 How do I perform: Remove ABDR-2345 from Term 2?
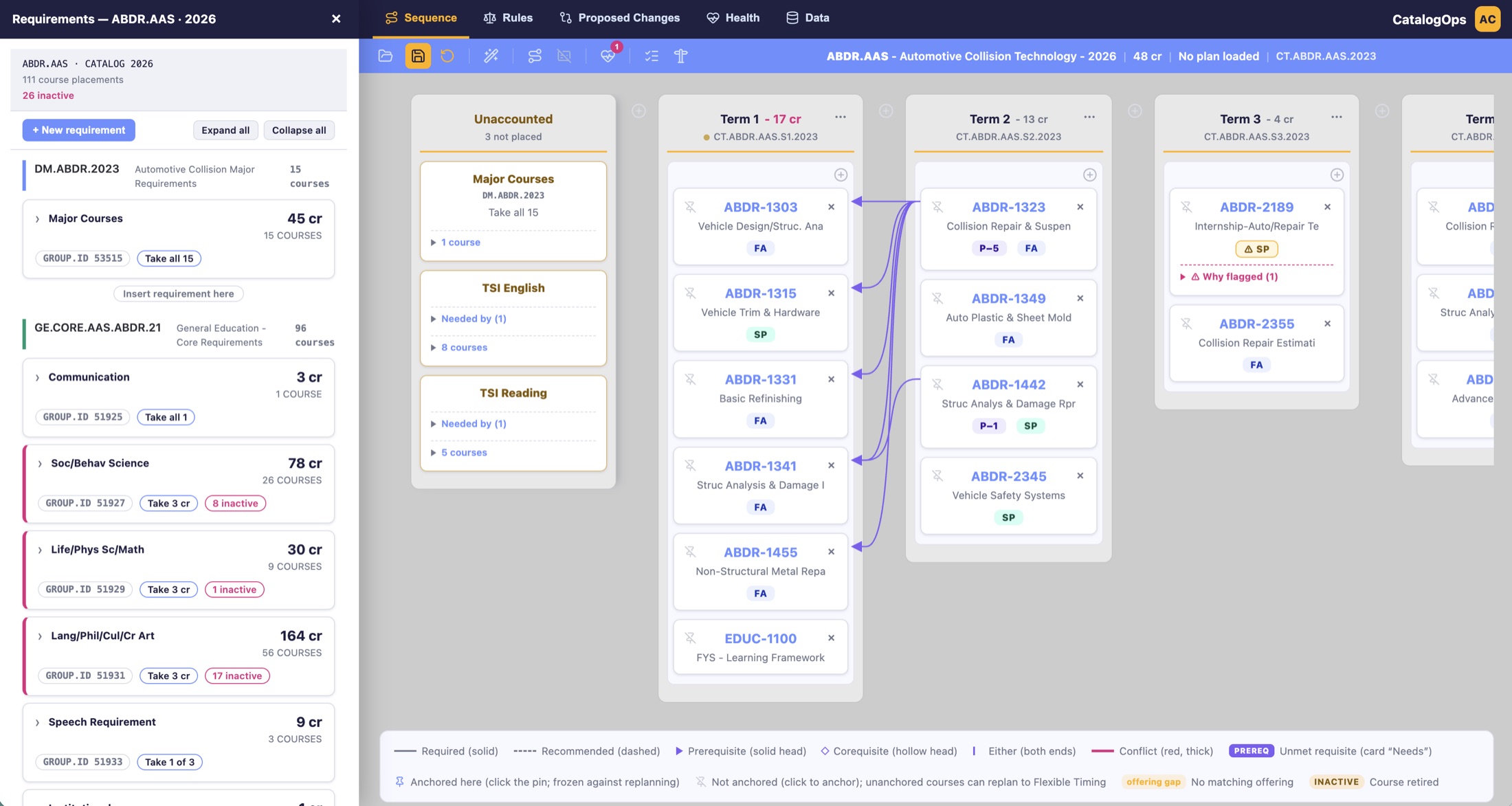point(1080,475)
